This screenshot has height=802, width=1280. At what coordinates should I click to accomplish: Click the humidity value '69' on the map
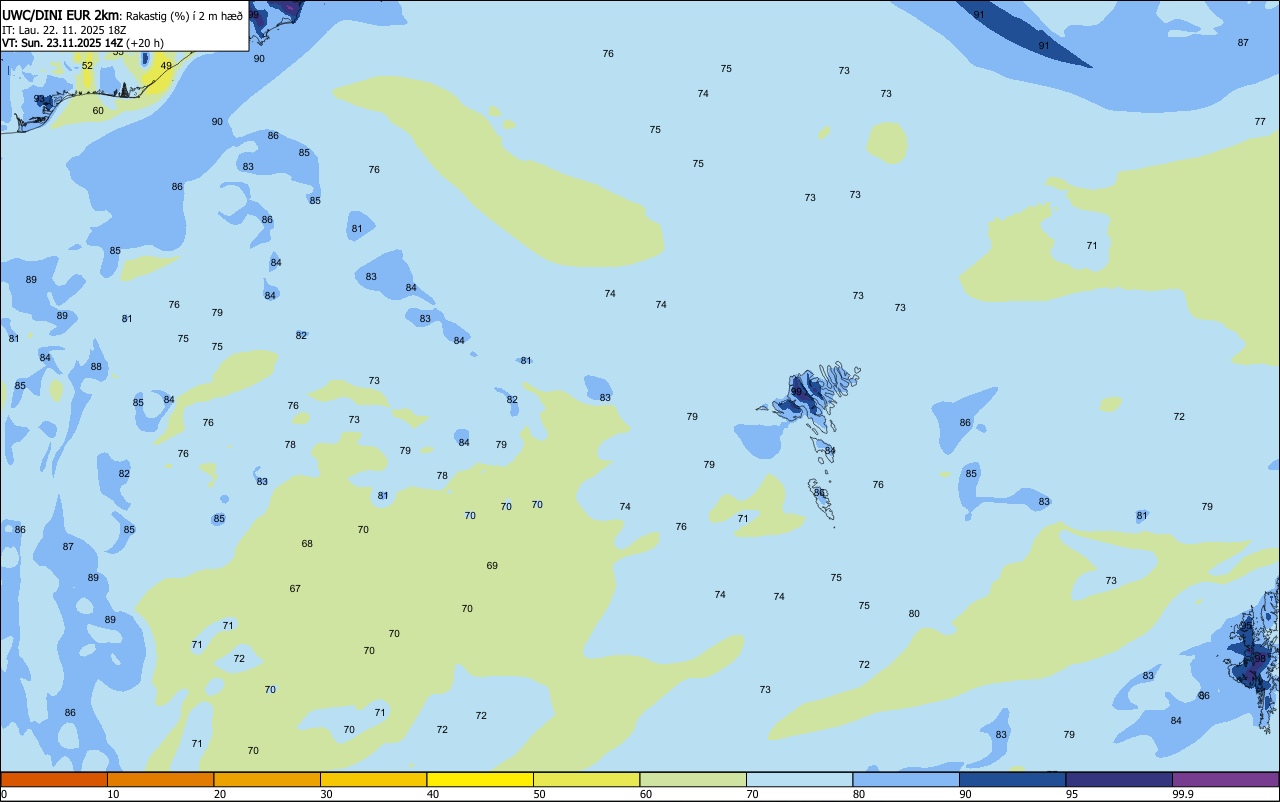click(492, 566)
